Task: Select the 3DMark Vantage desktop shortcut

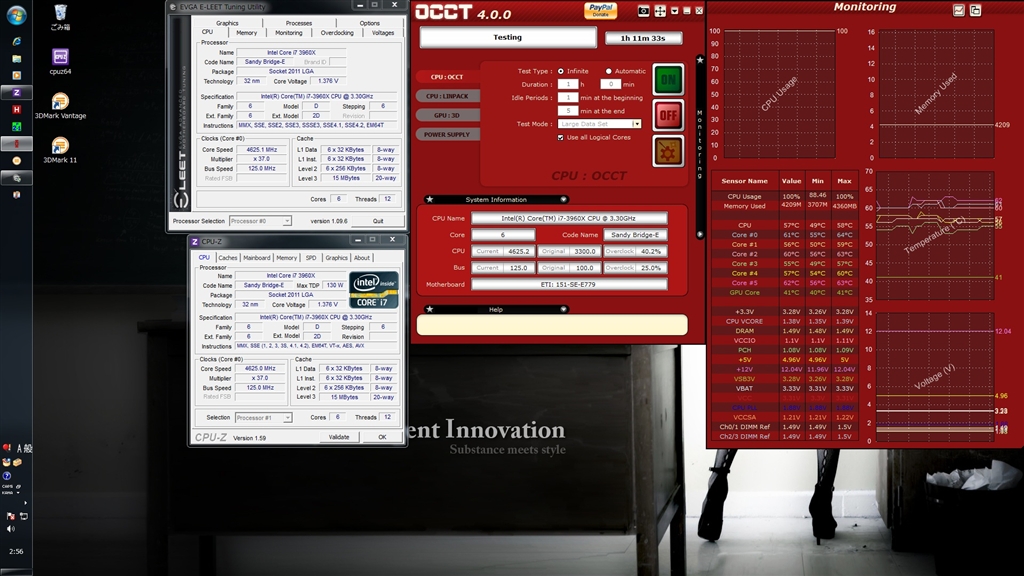Action: click(x=60, y=106)
